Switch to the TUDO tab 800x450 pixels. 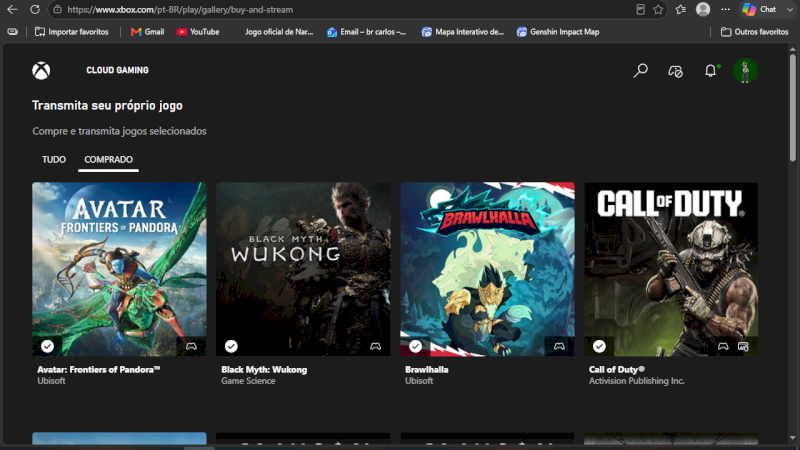54,160
